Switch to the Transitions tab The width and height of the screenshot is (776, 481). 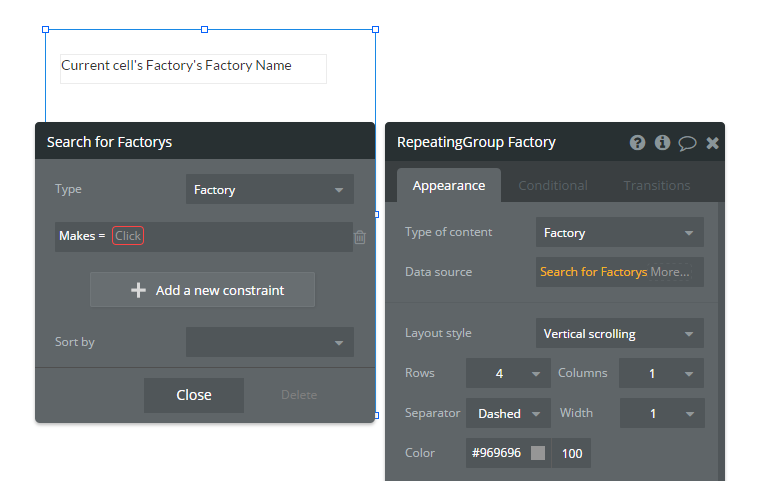(656, 185)
